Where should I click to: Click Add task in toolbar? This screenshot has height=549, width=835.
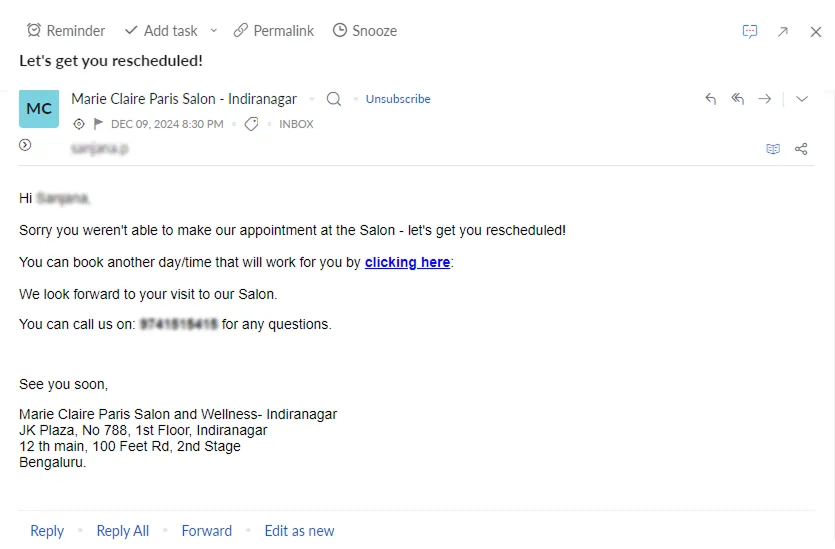(161, 31)
